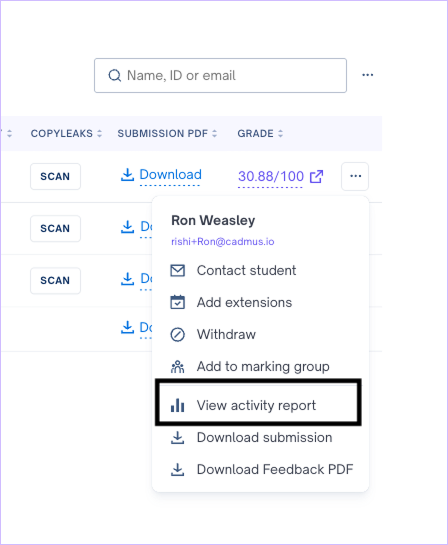Image resolution: width=448 pixels, height=545 pixels.
Task: Click the external link icon next to the grade
Action: click(316, 177)
